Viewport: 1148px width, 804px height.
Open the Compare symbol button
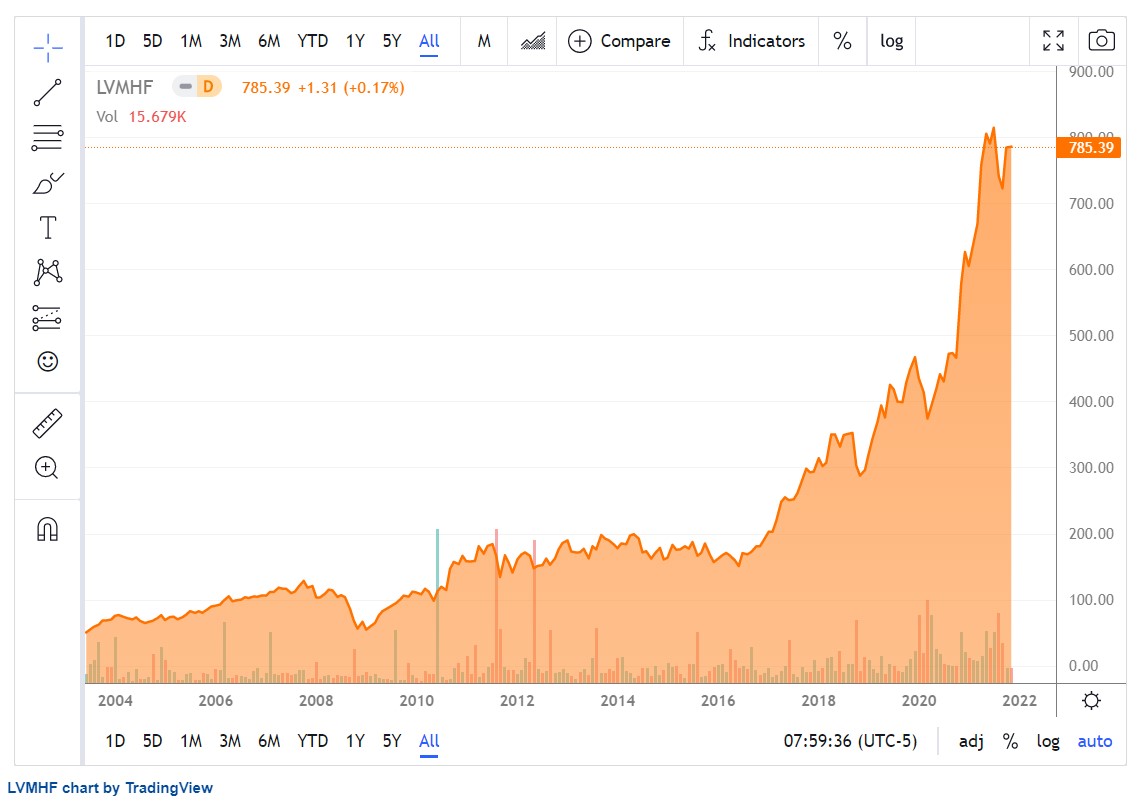coord(619,41)
